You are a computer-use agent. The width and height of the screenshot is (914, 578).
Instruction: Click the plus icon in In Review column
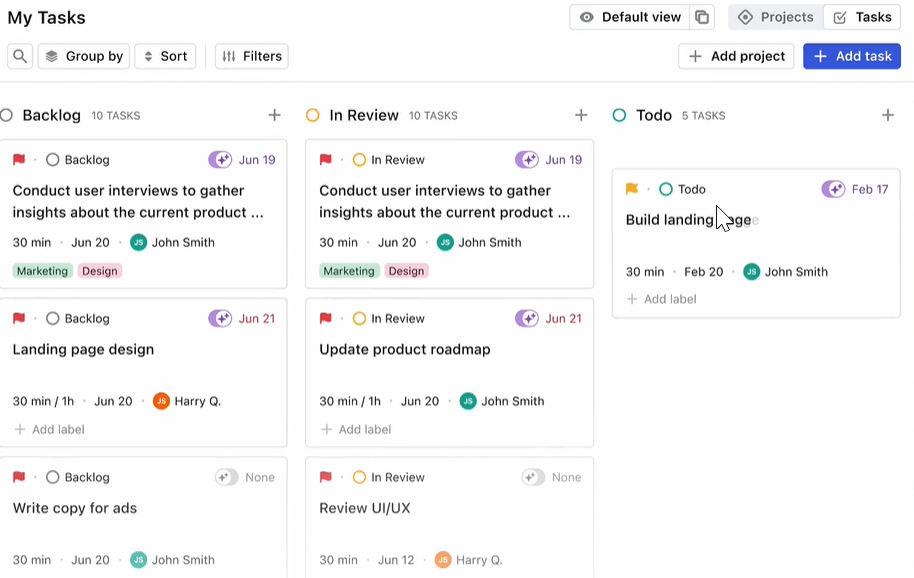tap(581, 115)
